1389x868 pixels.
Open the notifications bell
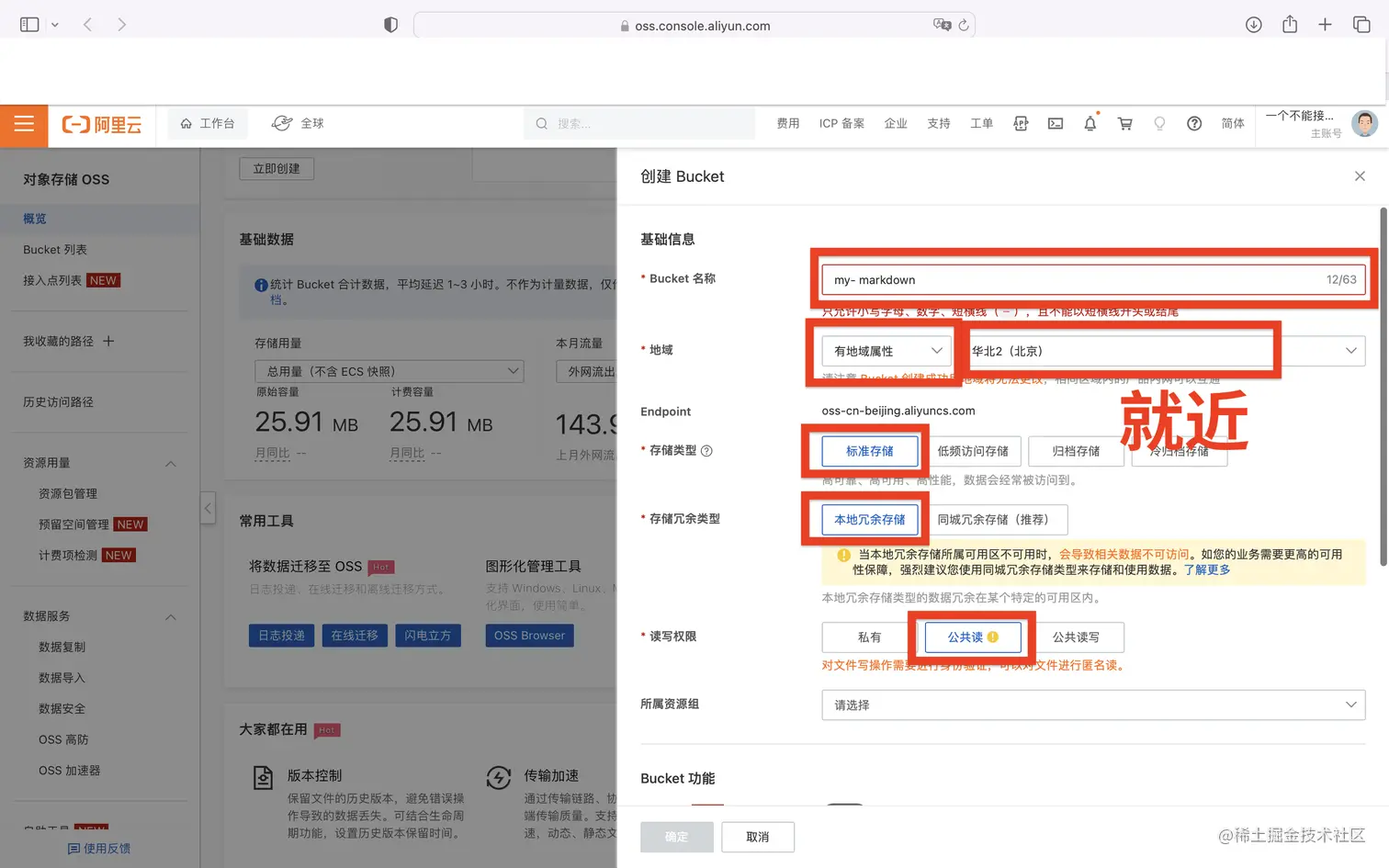(1090, 123)
